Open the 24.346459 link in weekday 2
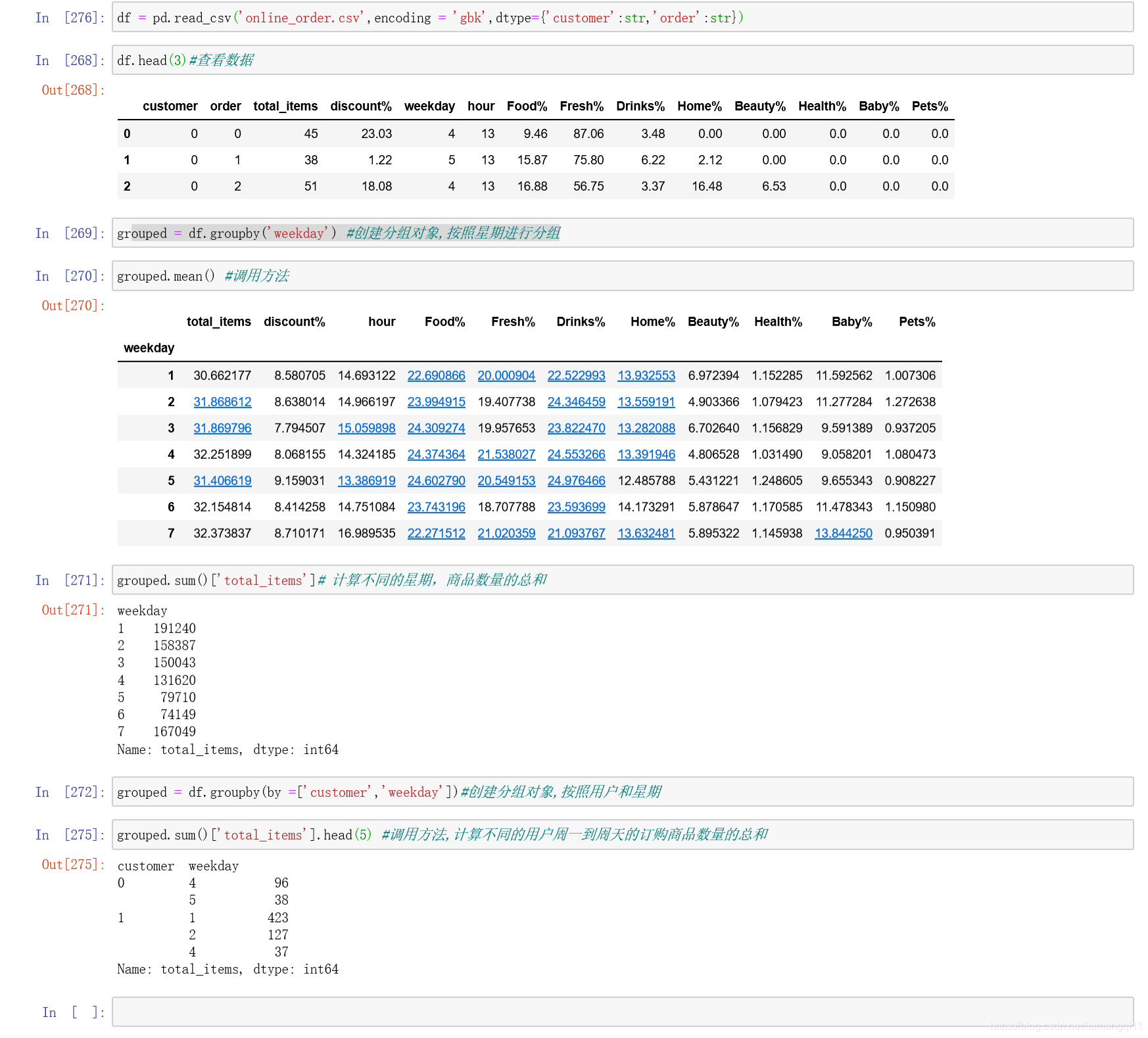The image size is (1148, 1038). point(576,402)
